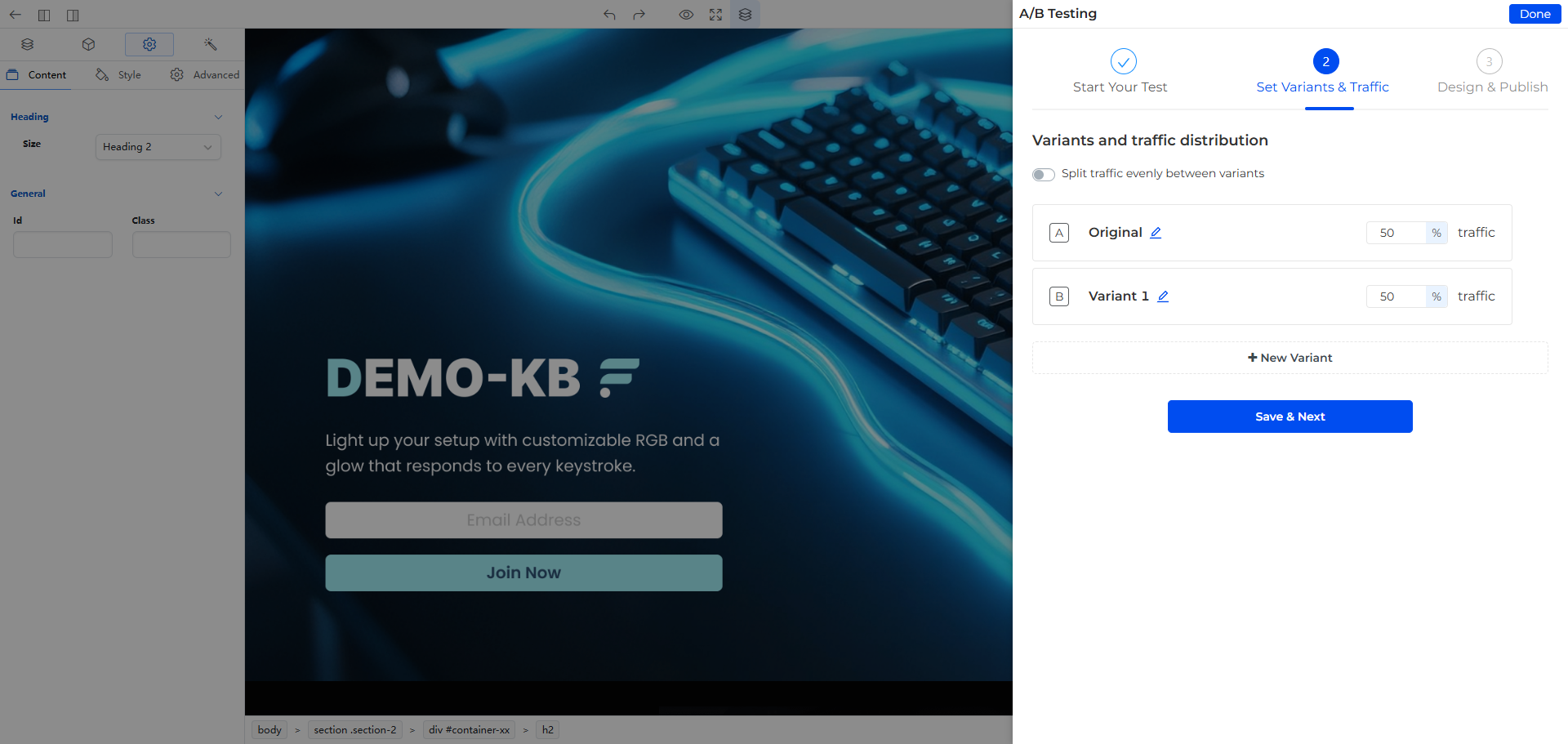This screenshot has height=744, width=1568.
Task: Click the fullscreen expand icon
Action: (x=715, y=15)
